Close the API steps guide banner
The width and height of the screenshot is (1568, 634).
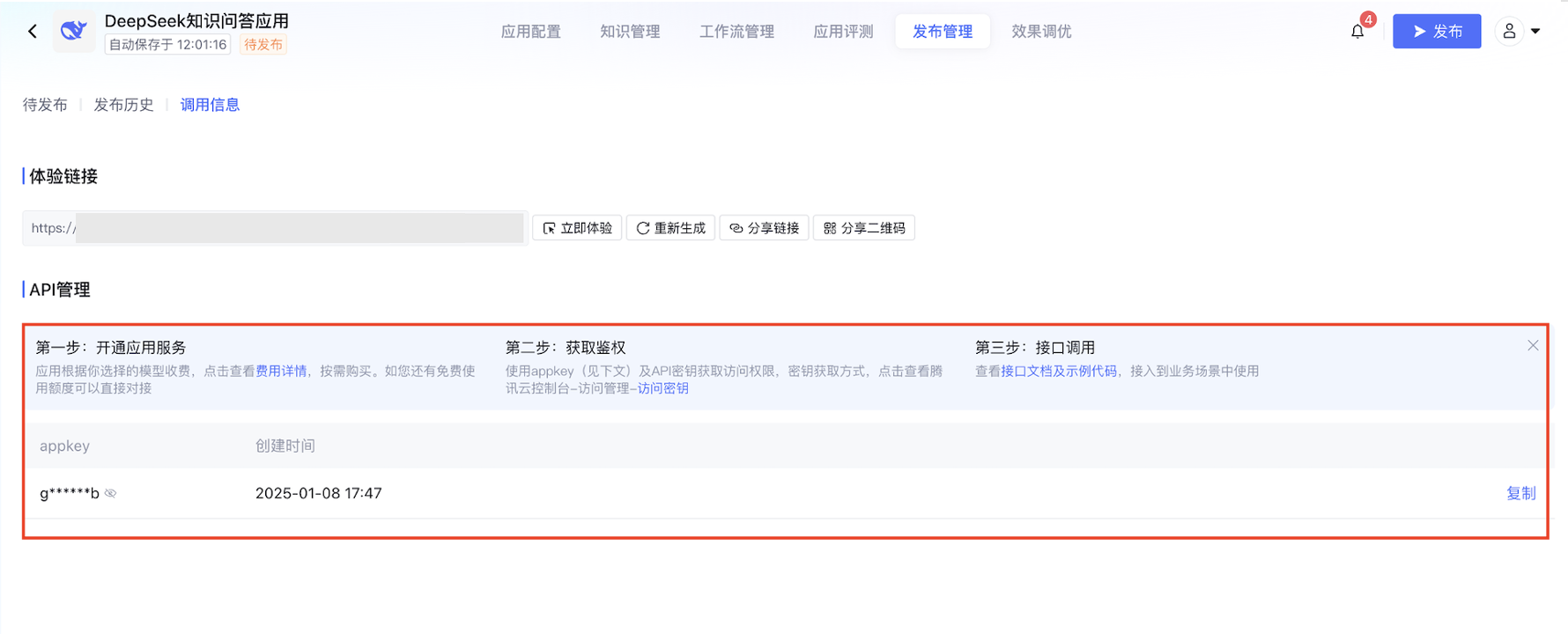(x=1533, y=345)
